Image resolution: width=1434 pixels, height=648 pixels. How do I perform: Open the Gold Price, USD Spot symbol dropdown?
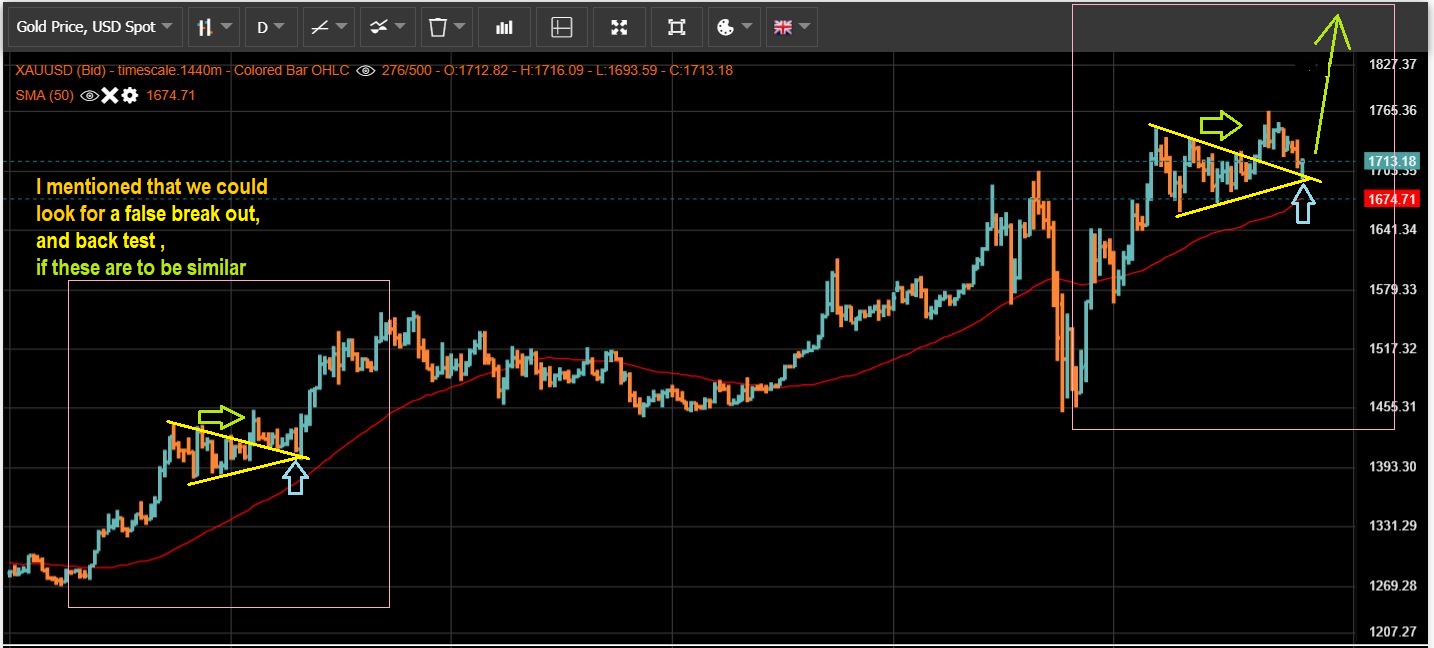pyautogui.click(x=95, y=27)
